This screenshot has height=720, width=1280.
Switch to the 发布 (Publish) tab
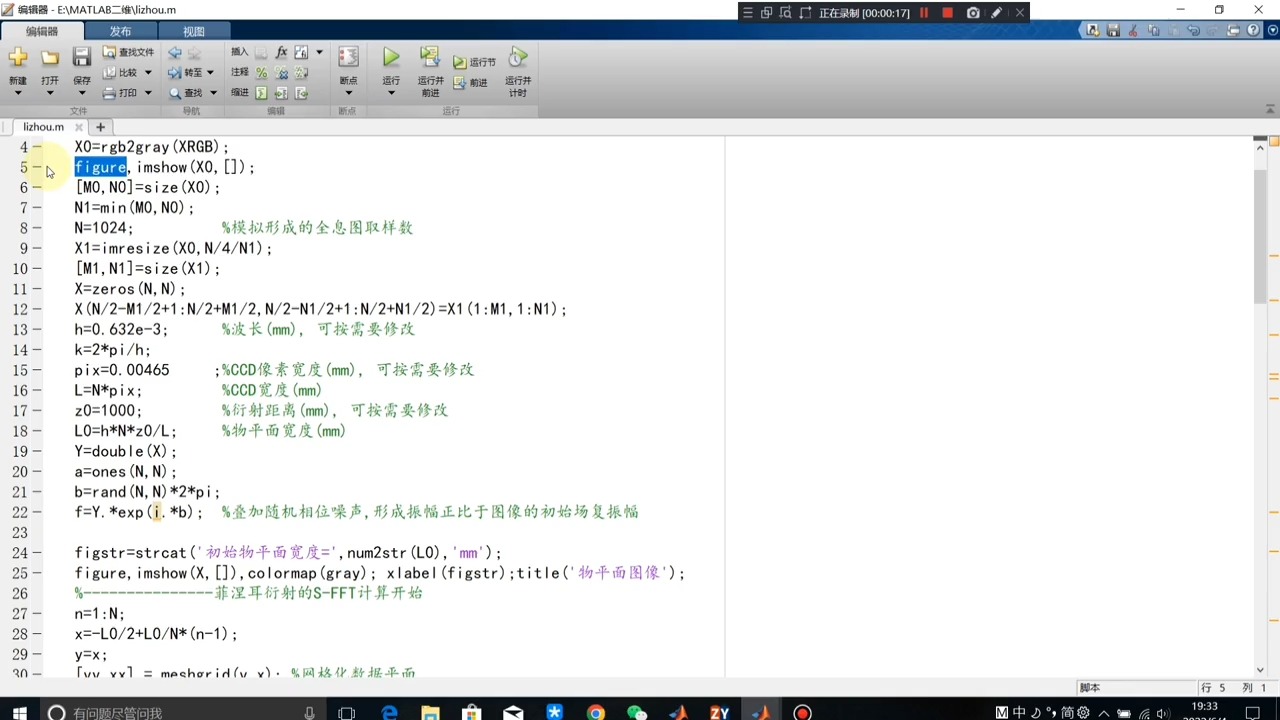pyautogui.click(x=120, y=31)
